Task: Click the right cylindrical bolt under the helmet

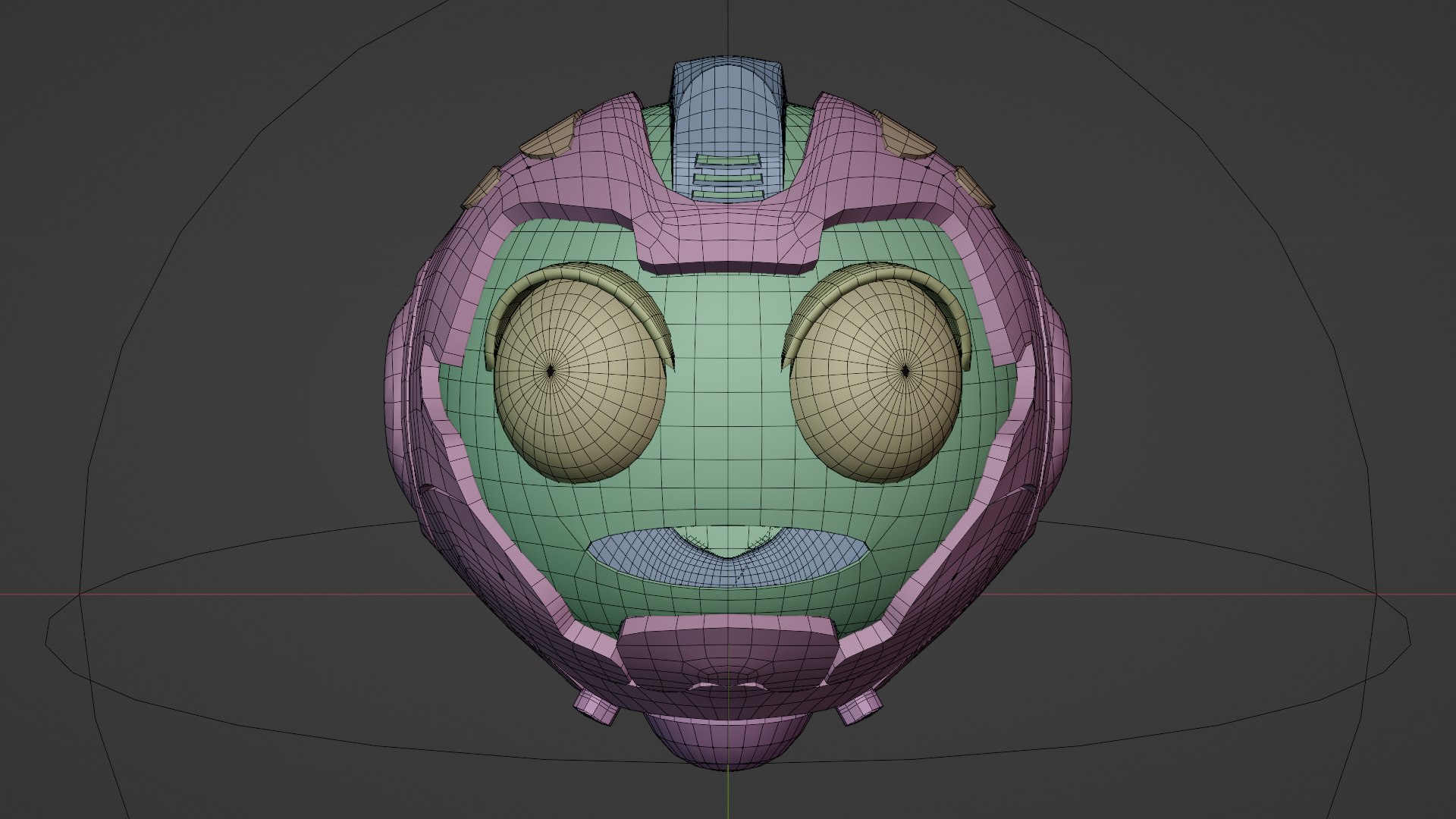Action: tap(860, 707)
